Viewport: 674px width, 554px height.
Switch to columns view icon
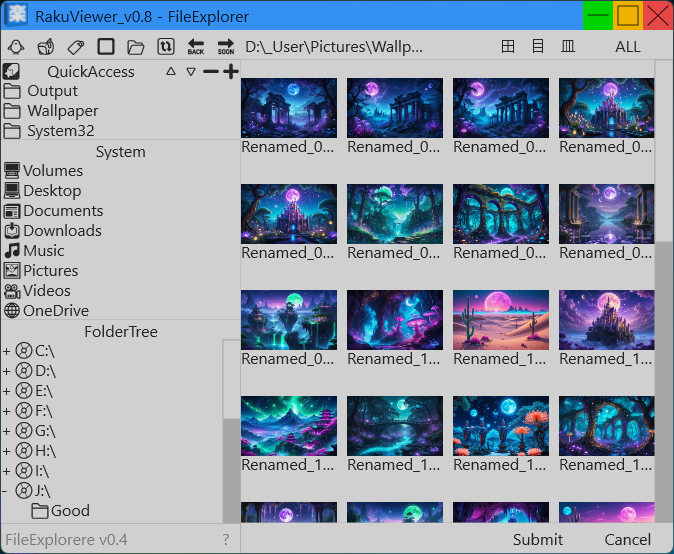coord(568,46)
